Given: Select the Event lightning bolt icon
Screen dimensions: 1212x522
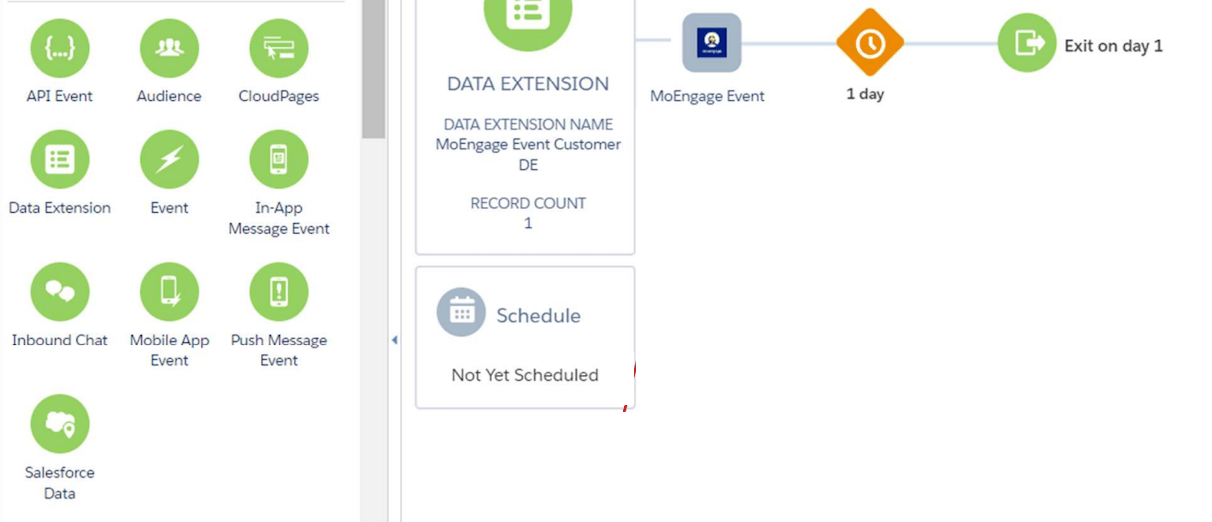Looking at the screenshot, I should click(169, 159).
